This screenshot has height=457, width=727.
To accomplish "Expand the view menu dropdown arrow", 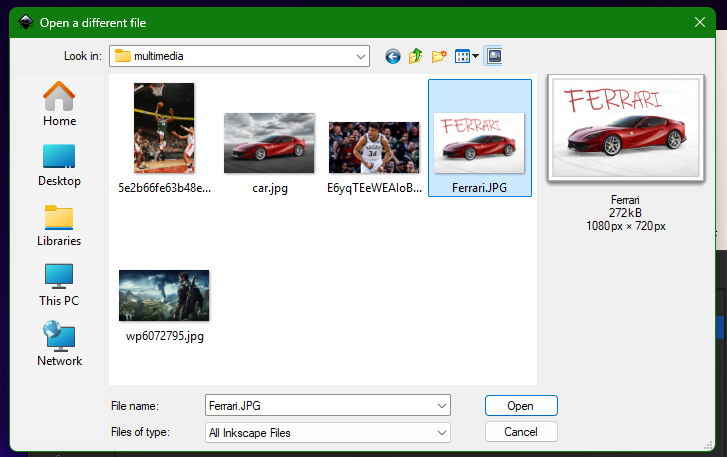I will (475, 57).
